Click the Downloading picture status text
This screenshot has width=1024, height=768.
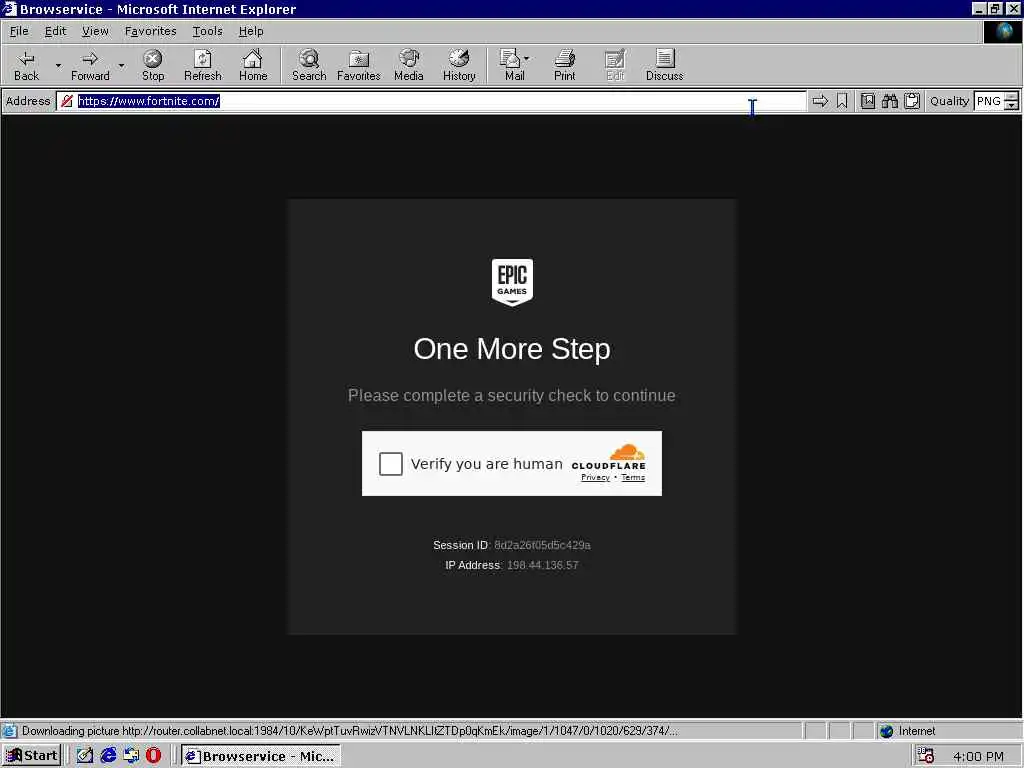(349, 731)
